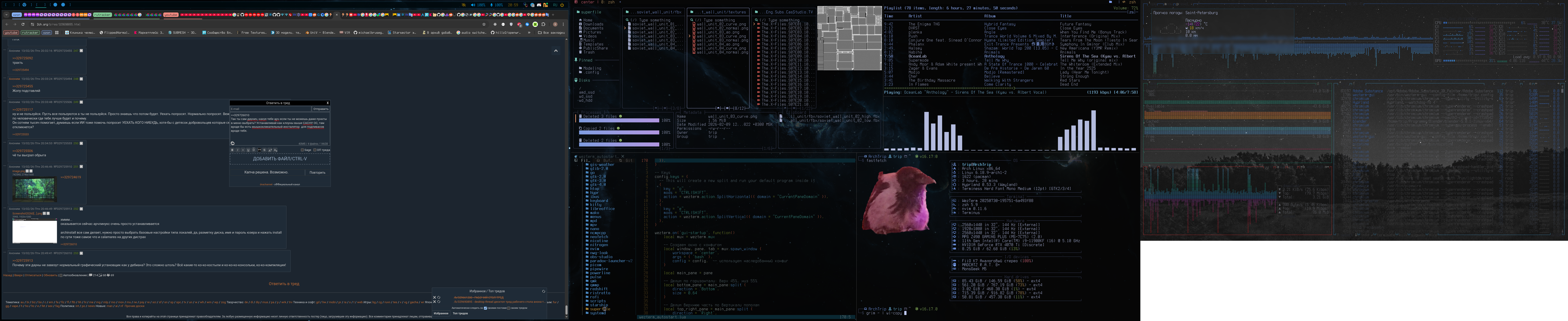The width and height of the screenshot is (1568, 321).
Task: Click the strikethrough S formatting button
Action: (264, 150)
